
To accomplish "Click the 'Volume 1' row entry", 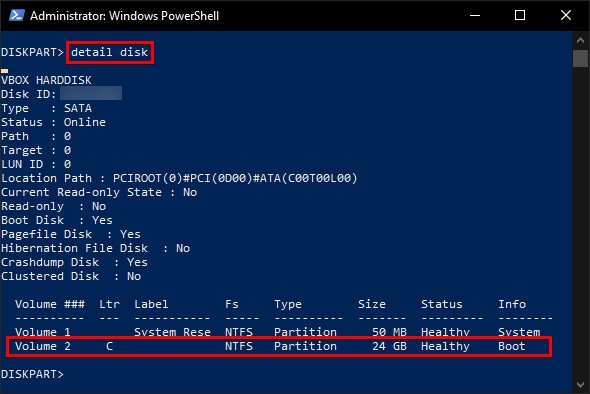I will [x=43, y=332].
